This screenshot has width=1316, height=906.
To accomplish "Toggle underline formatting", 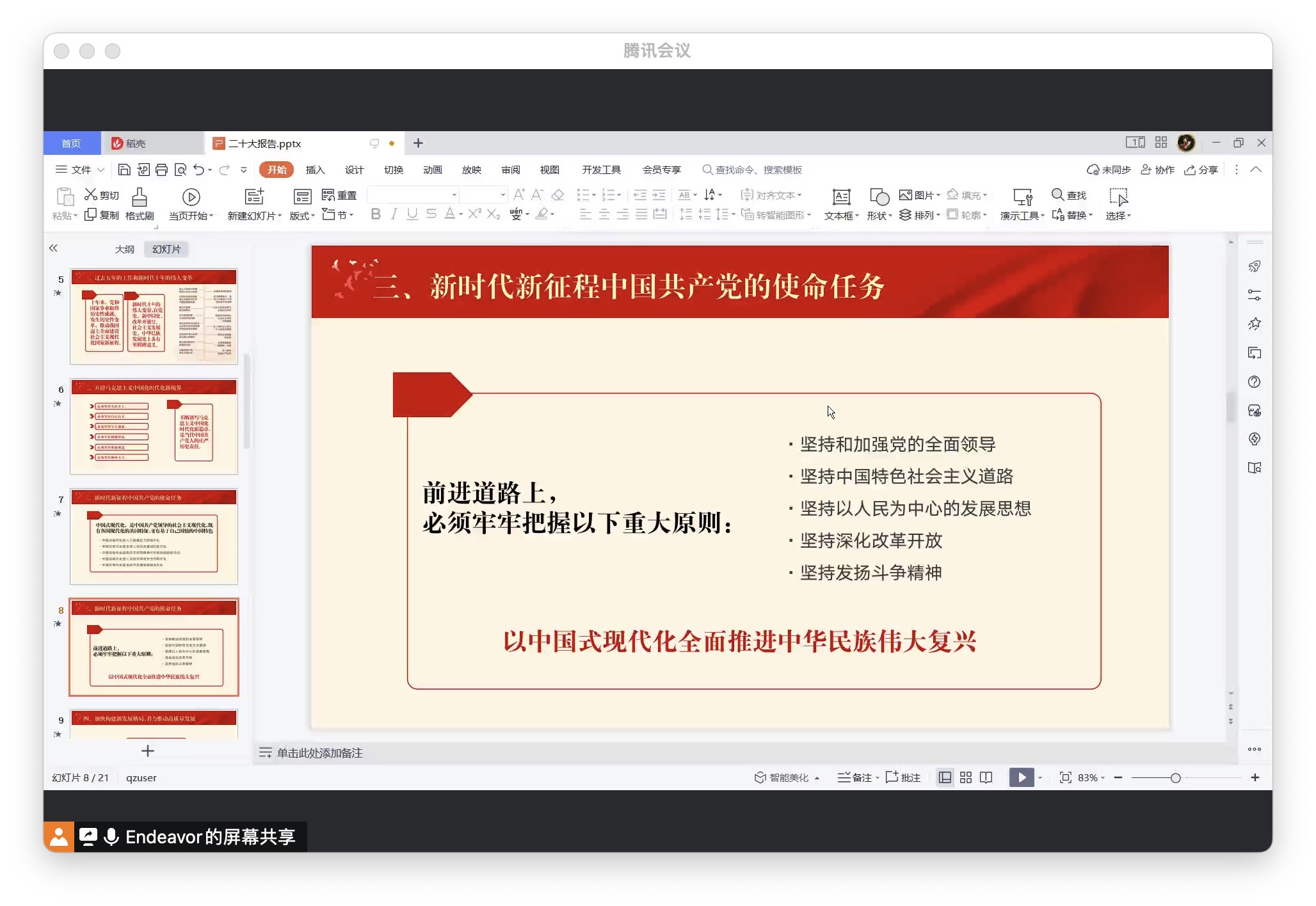I will click(412, 214).
